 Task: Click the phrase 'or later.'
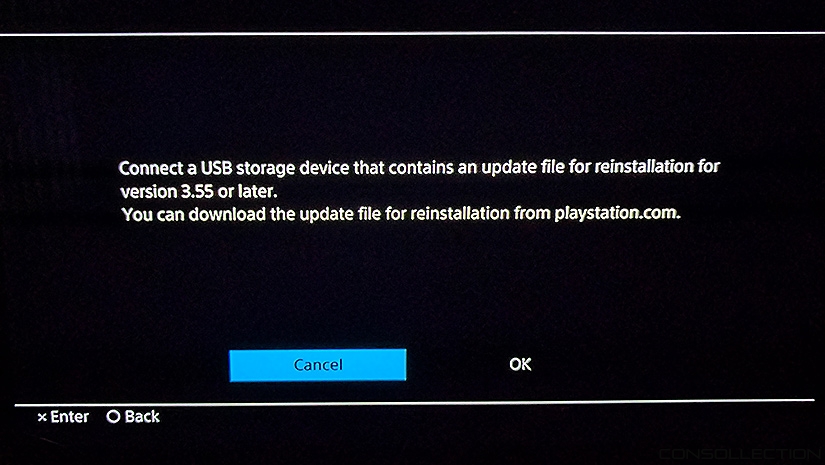click(247, 191)
